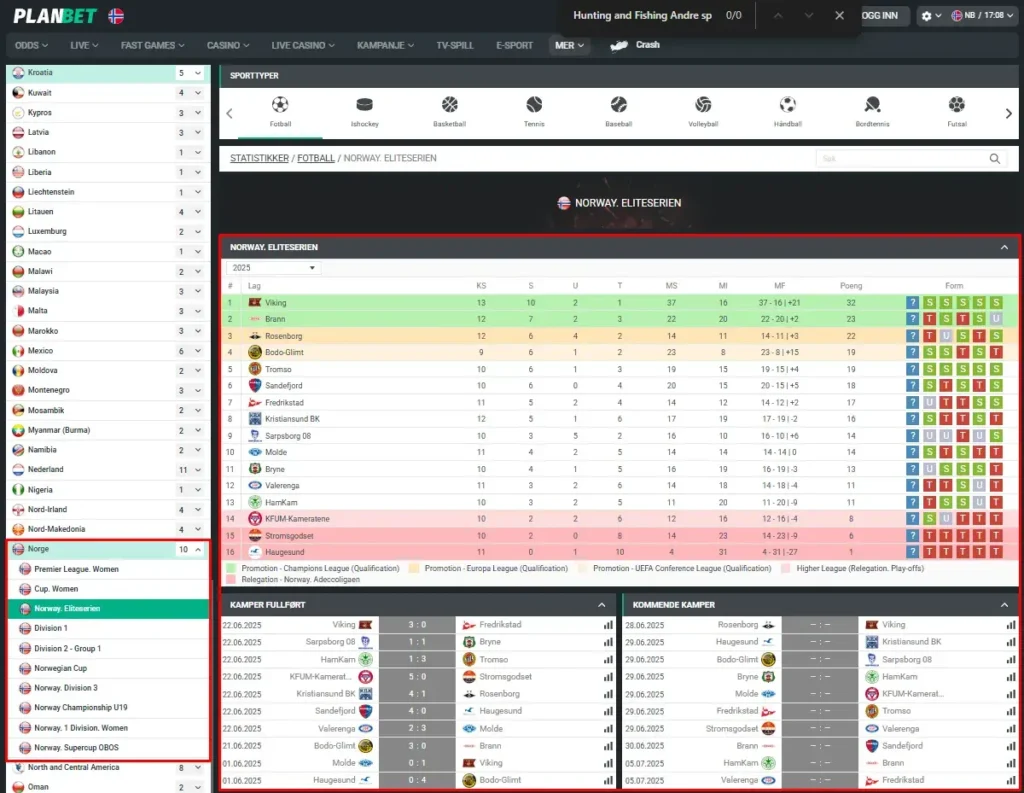Click the STATISTIKKER breadcrumb link
This screenshot has width=1024, height=793.
(259, 158)
